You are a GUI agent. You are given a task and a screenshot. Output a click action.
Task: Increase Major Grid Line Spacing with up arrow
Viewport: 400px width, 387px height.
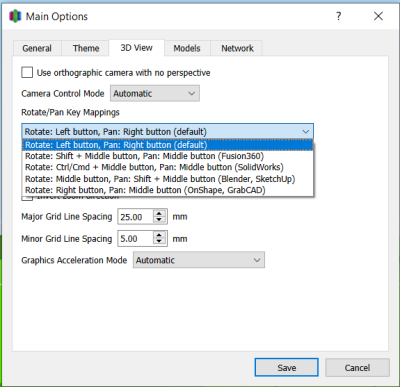point(159,213)
